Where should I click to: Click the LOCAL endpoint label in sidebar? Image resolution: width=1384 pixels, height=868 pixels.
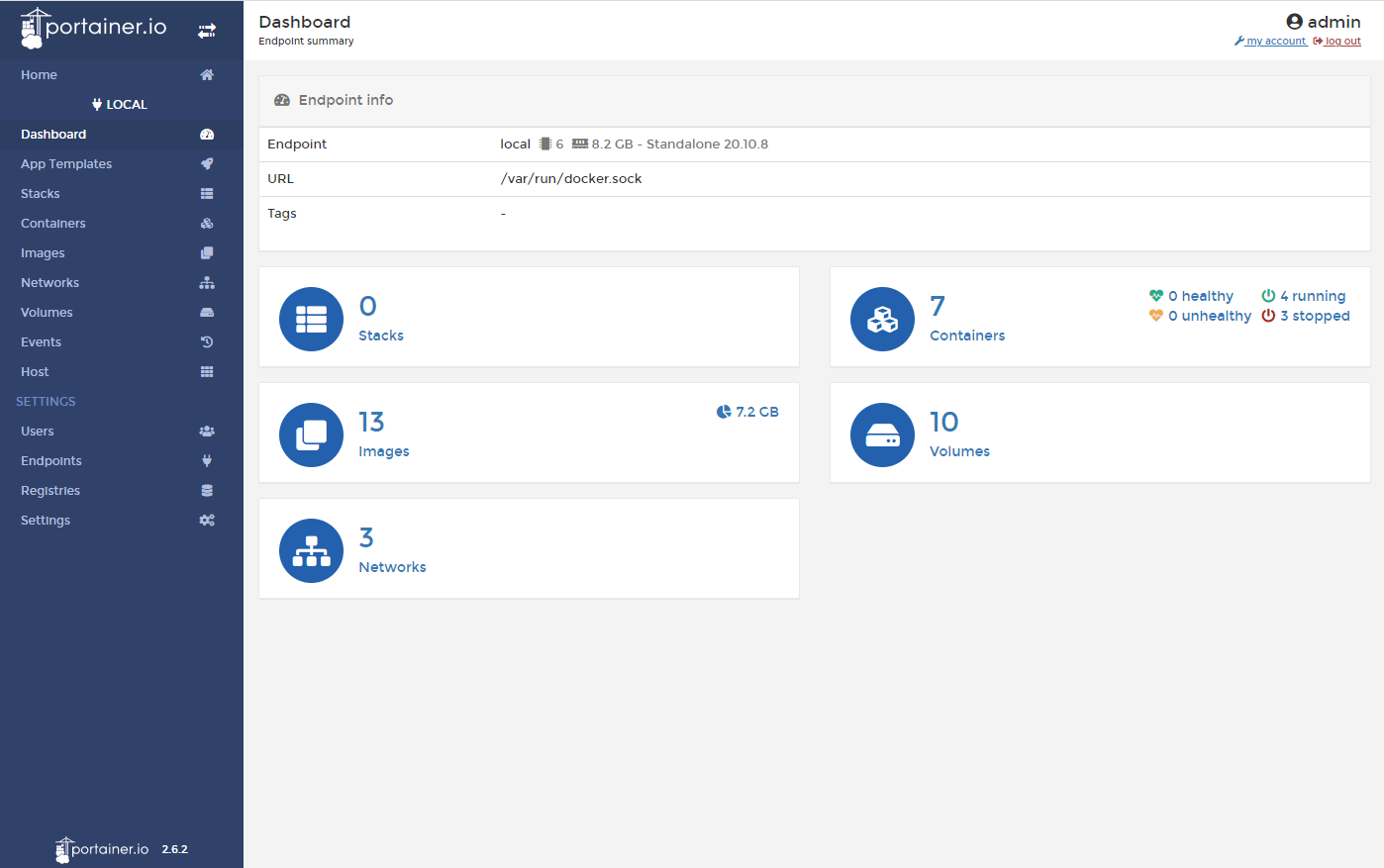[120, 105]
